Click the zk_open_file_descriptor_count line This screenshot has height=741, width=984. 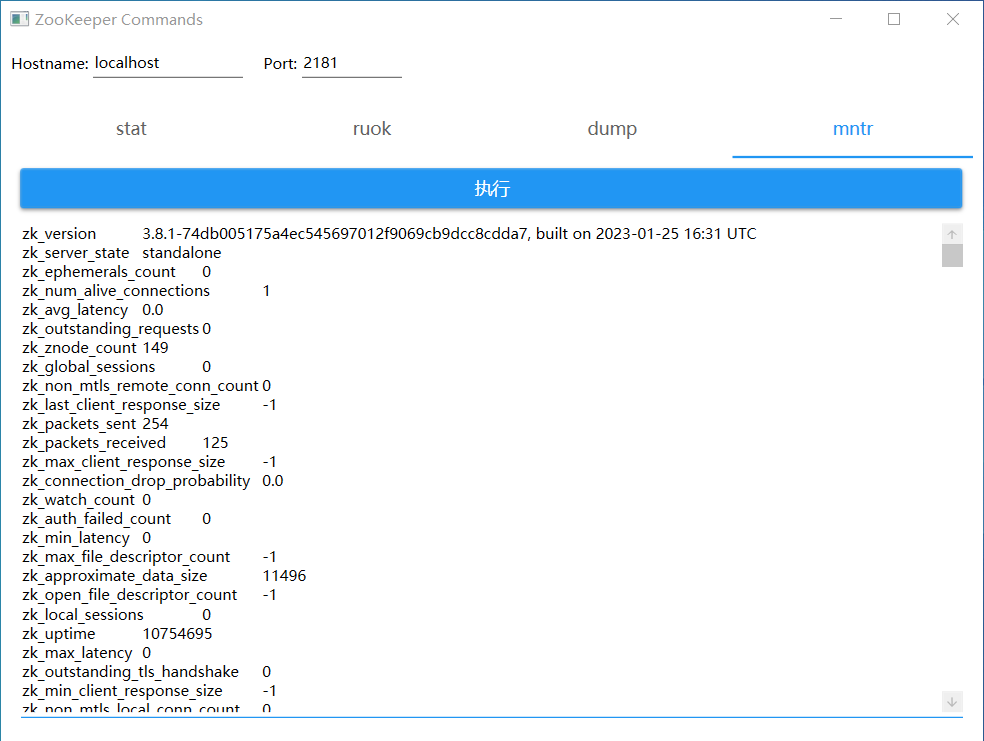pos(149,595)
